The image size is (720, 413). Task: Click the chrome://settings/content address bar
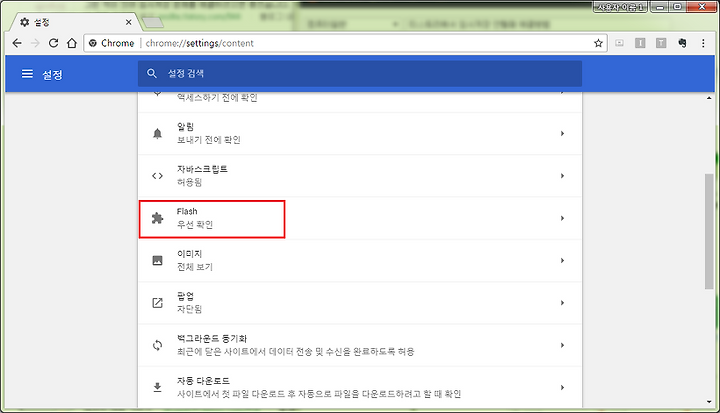tap(343, 43)
